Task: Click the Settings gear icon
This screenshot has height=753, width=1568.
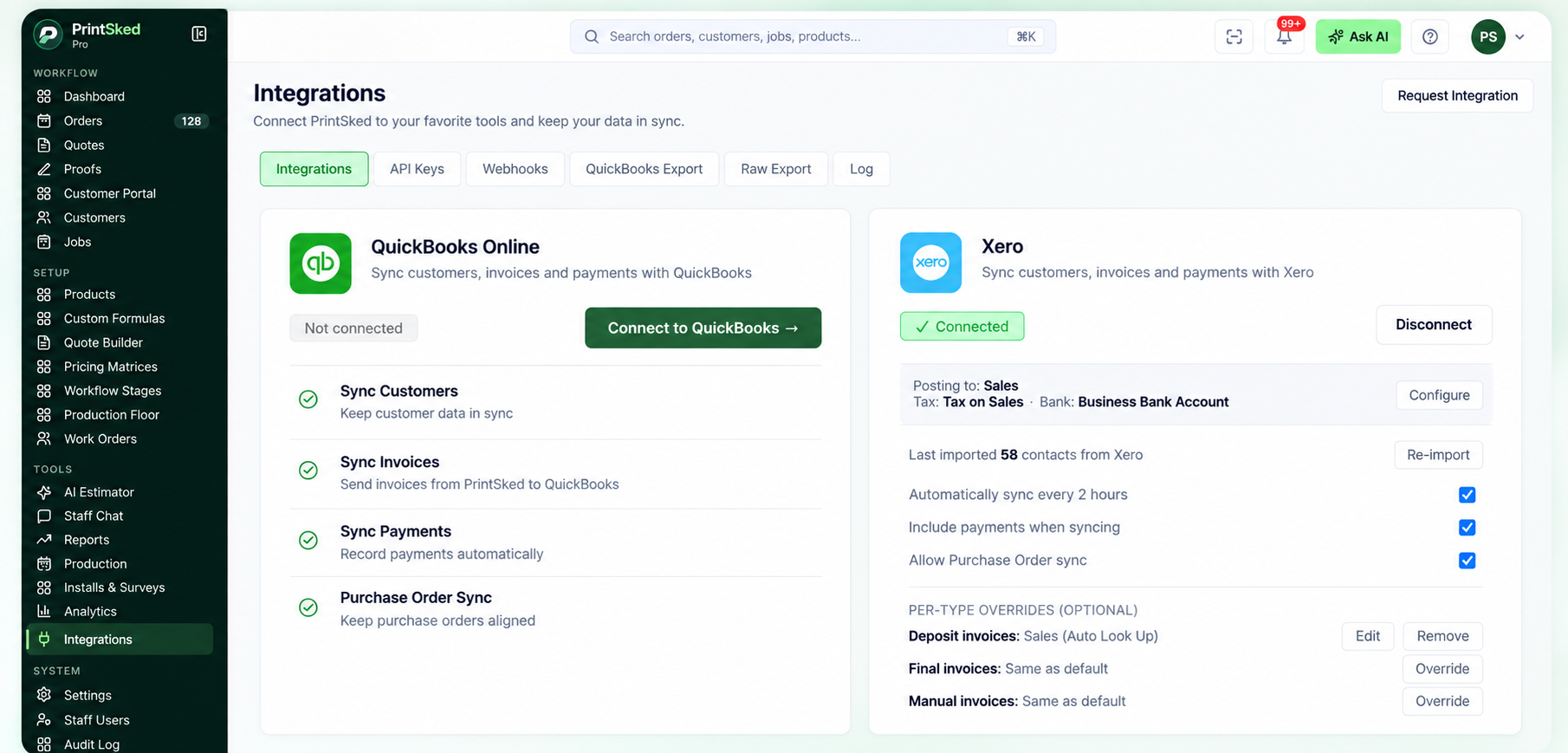Action: [44, 695]
